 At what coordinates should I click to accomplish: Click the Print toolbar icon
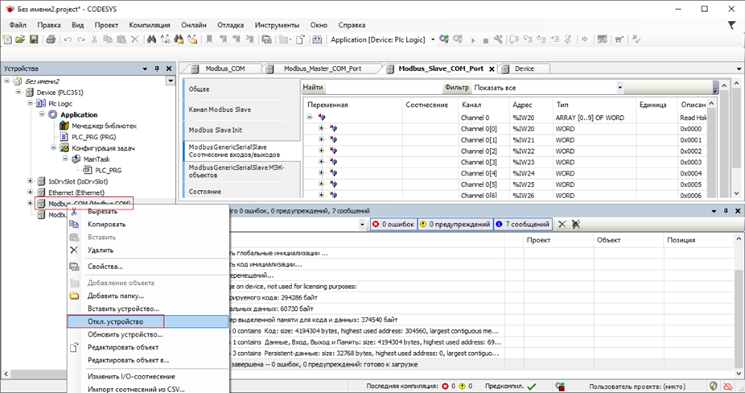tap(51, 39)
